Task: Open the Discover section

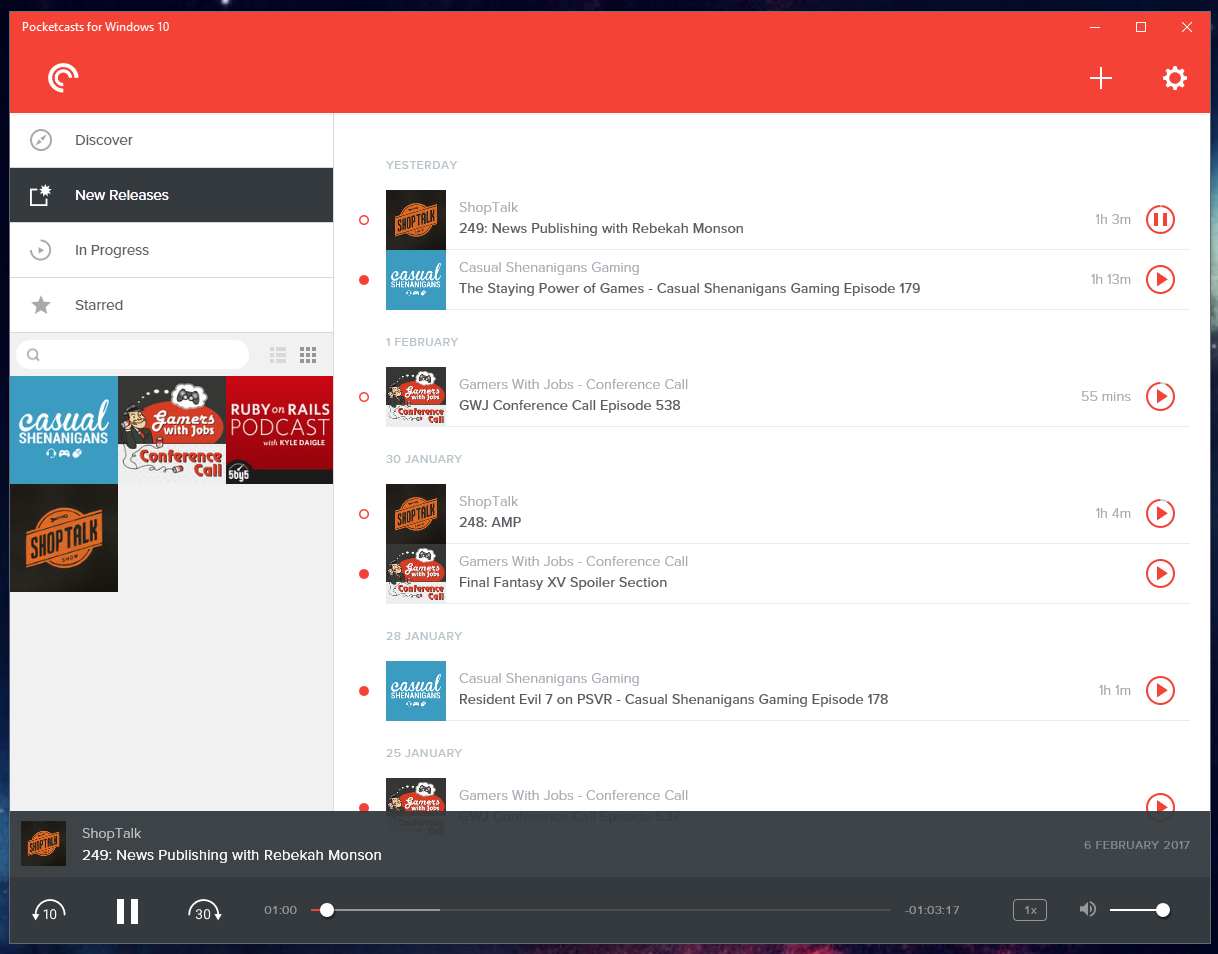Action: 171,140
